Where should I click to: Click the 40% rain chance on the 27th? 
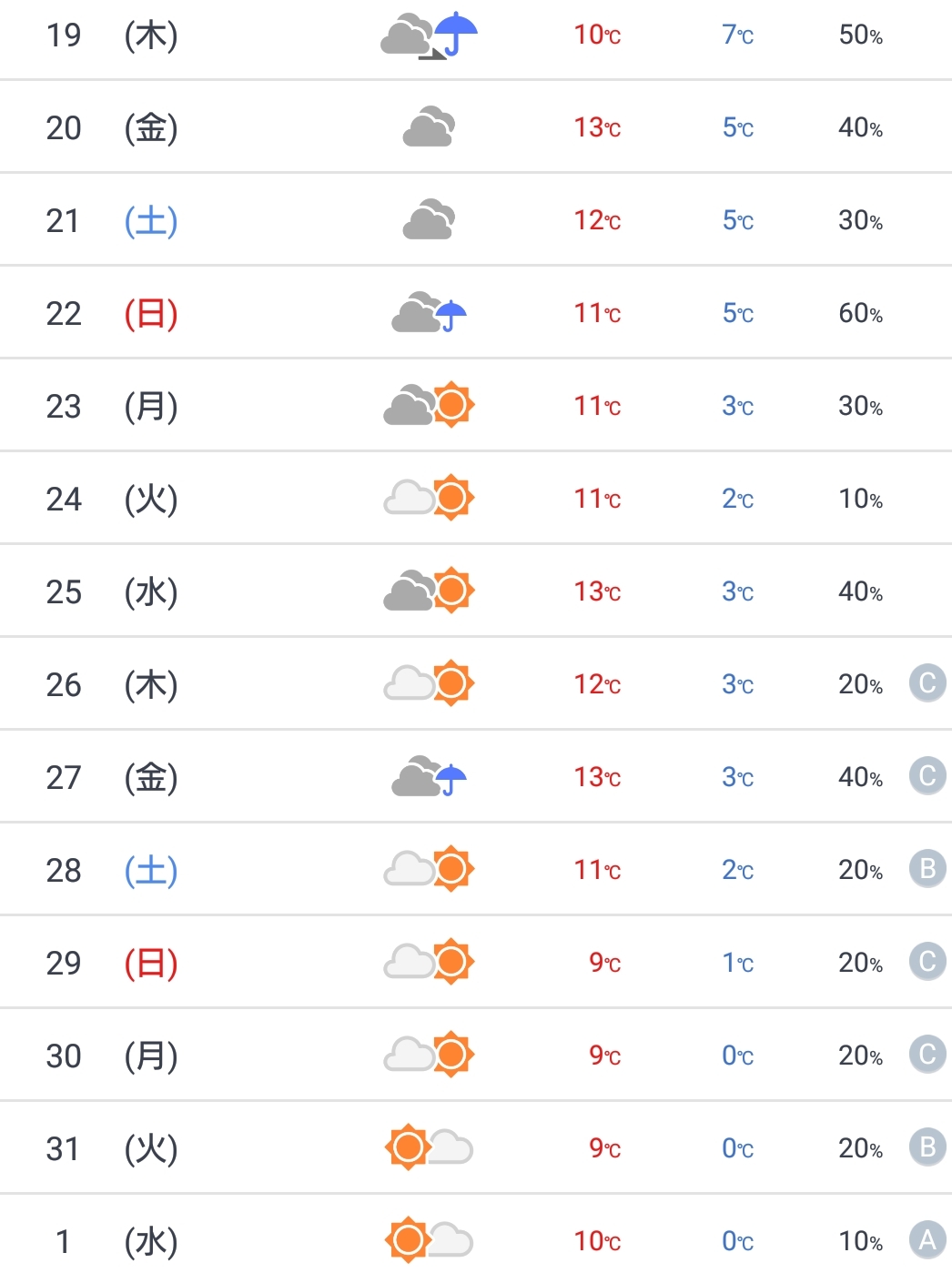point(860,777)
